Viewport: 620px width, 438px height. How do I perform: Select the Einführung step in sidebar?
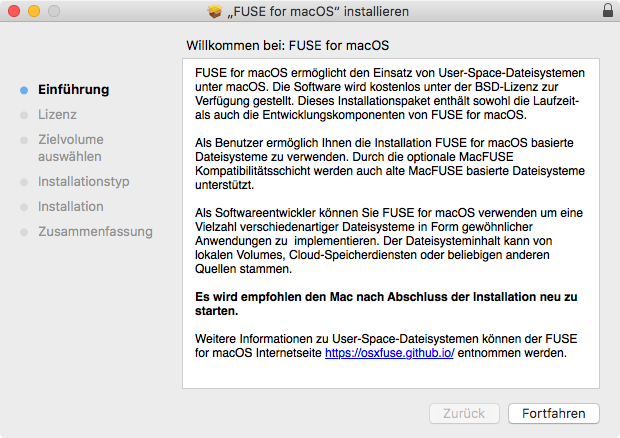(x=74, y=90)
